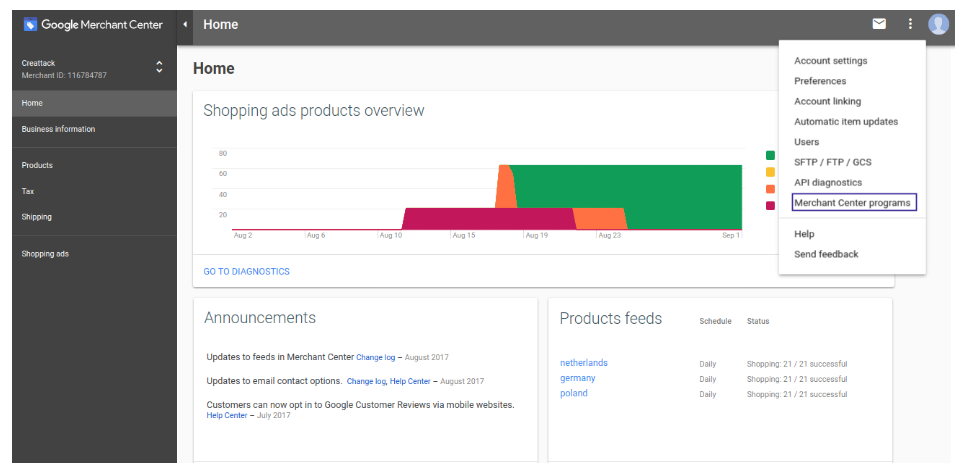Click the three-dot more options icon

click(910, 24)
